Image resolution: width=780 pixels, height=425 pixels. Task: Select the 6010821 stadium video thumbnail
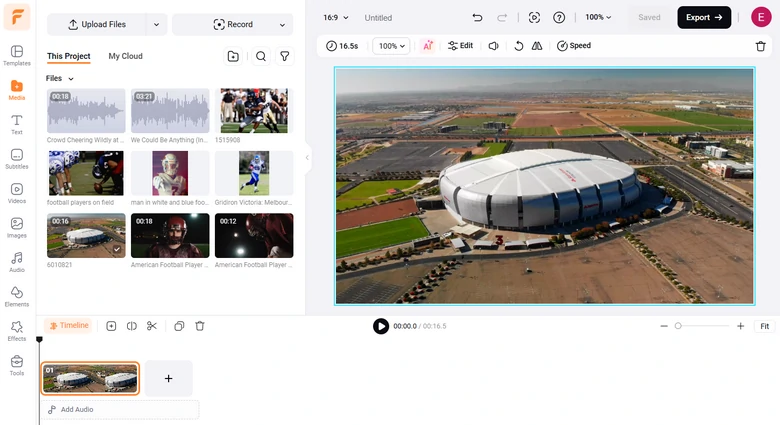pos(86,235)
